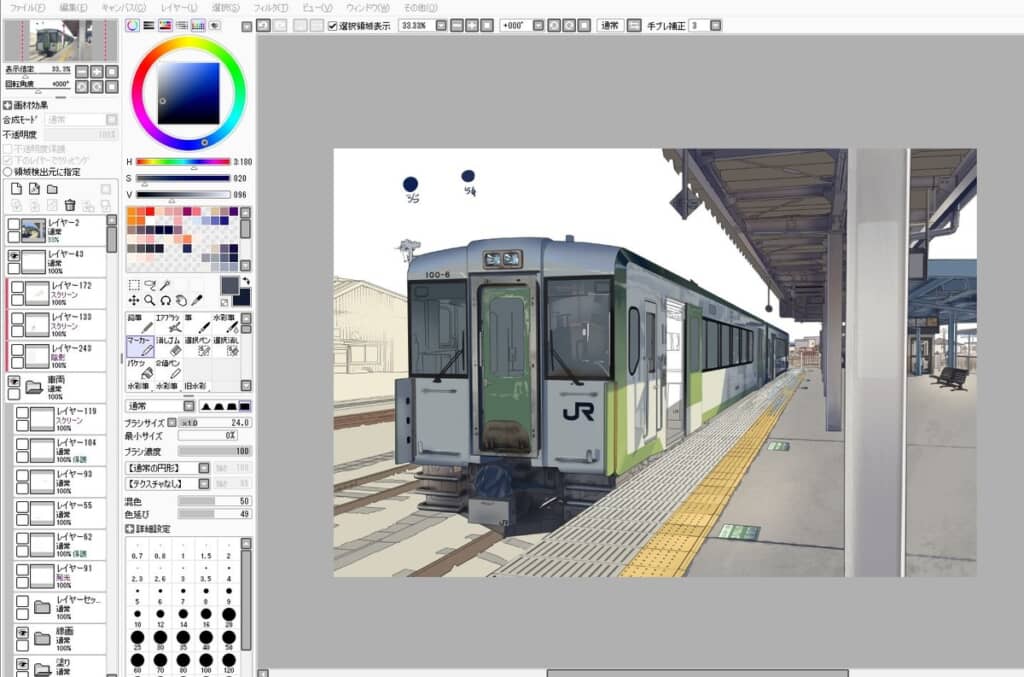1024x677 pixels.
Task: Select the rectangular selection tool
Action: coord(134,285)
